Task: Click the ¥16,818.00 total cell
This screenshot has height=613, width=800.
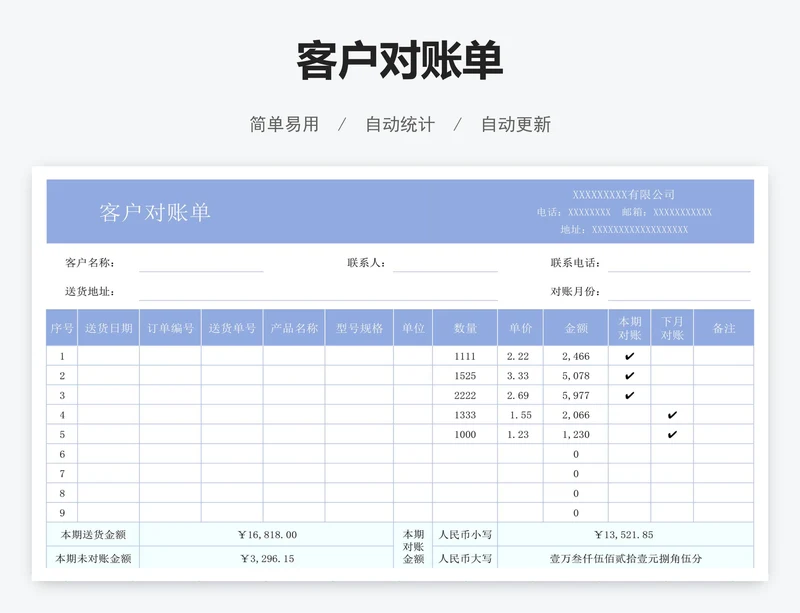Action: [267, 534]
